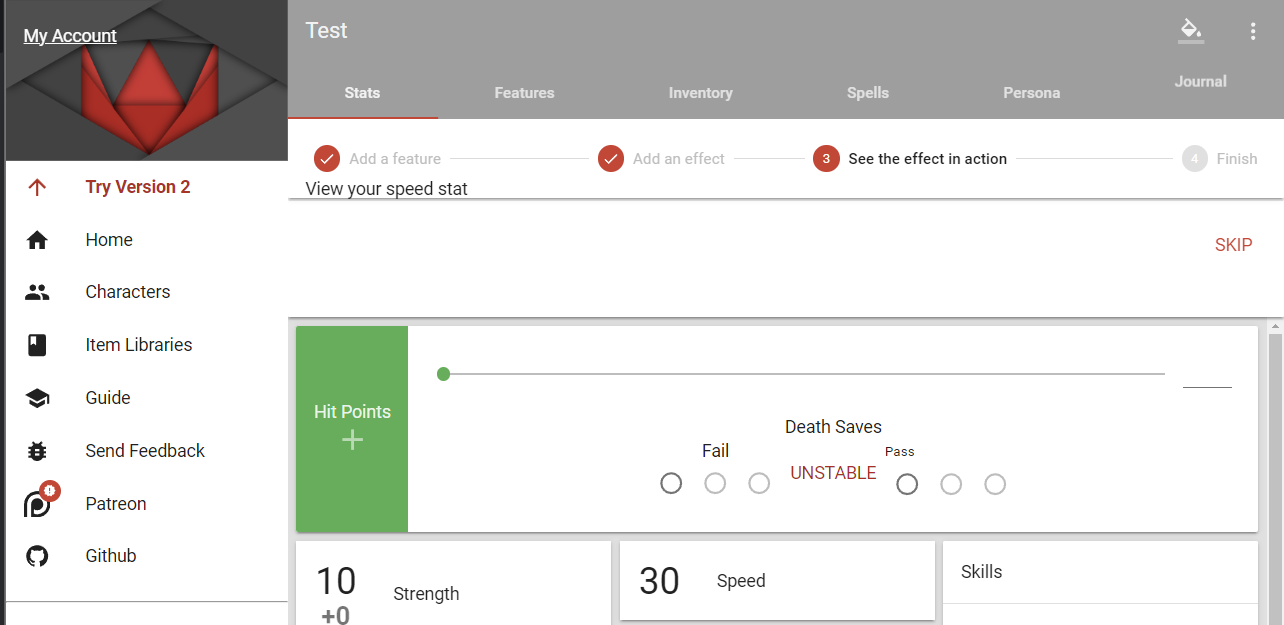
Task: Toggle the last Pass death save circle
Action: (995, 484)
